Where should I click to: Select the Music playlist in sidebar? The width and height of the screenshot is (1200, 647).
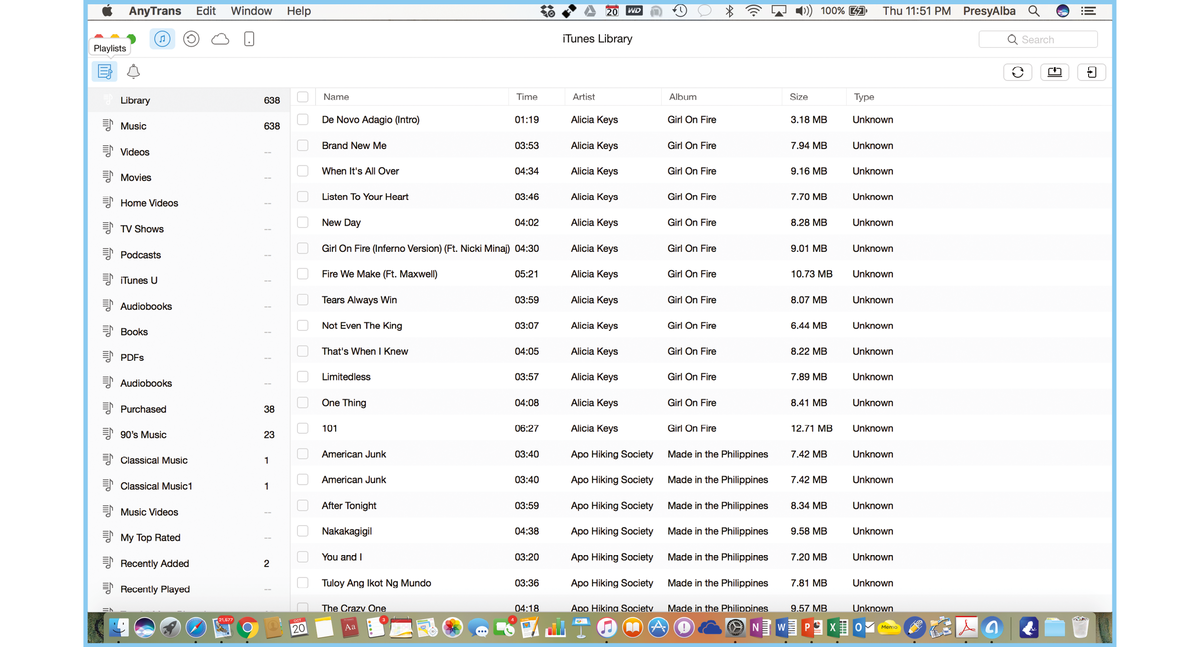[189, 126]
